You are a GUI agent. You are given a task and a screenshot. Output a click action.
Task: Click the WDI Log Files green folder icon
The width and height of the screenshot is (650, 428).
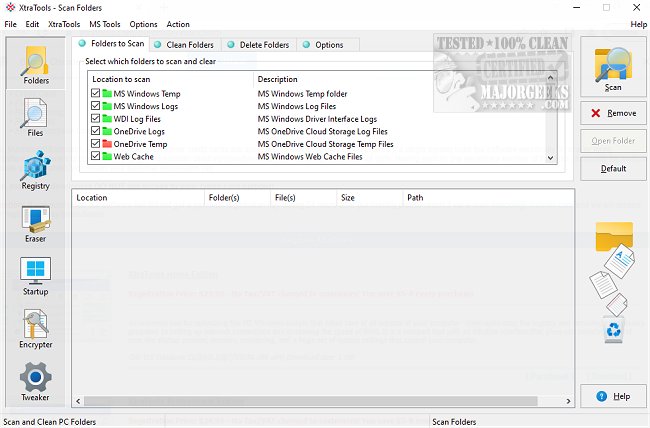[x=107, y=119]
